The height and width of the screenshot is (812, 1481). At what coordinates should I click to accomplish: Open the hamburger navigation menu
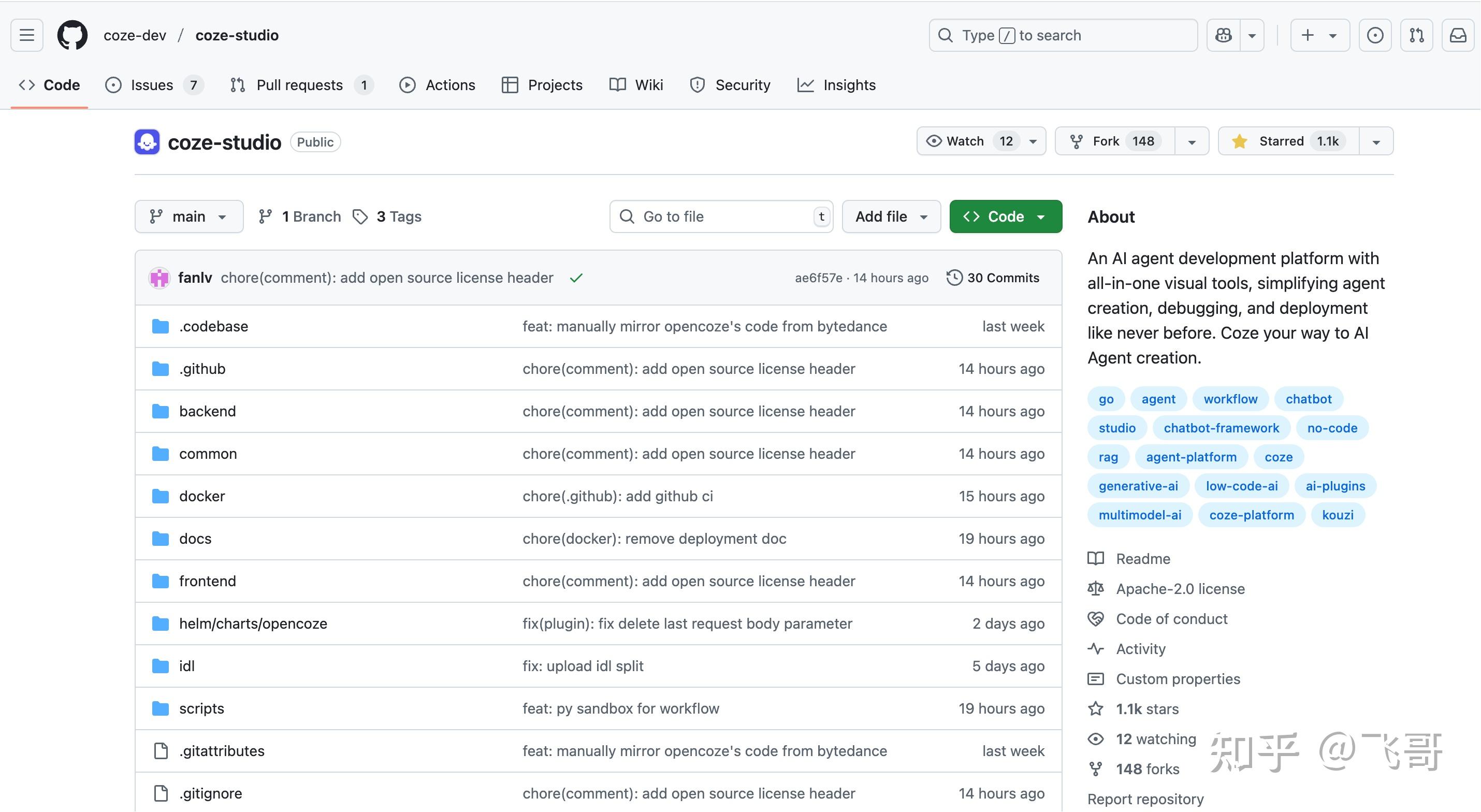click(x=26, y=35)
